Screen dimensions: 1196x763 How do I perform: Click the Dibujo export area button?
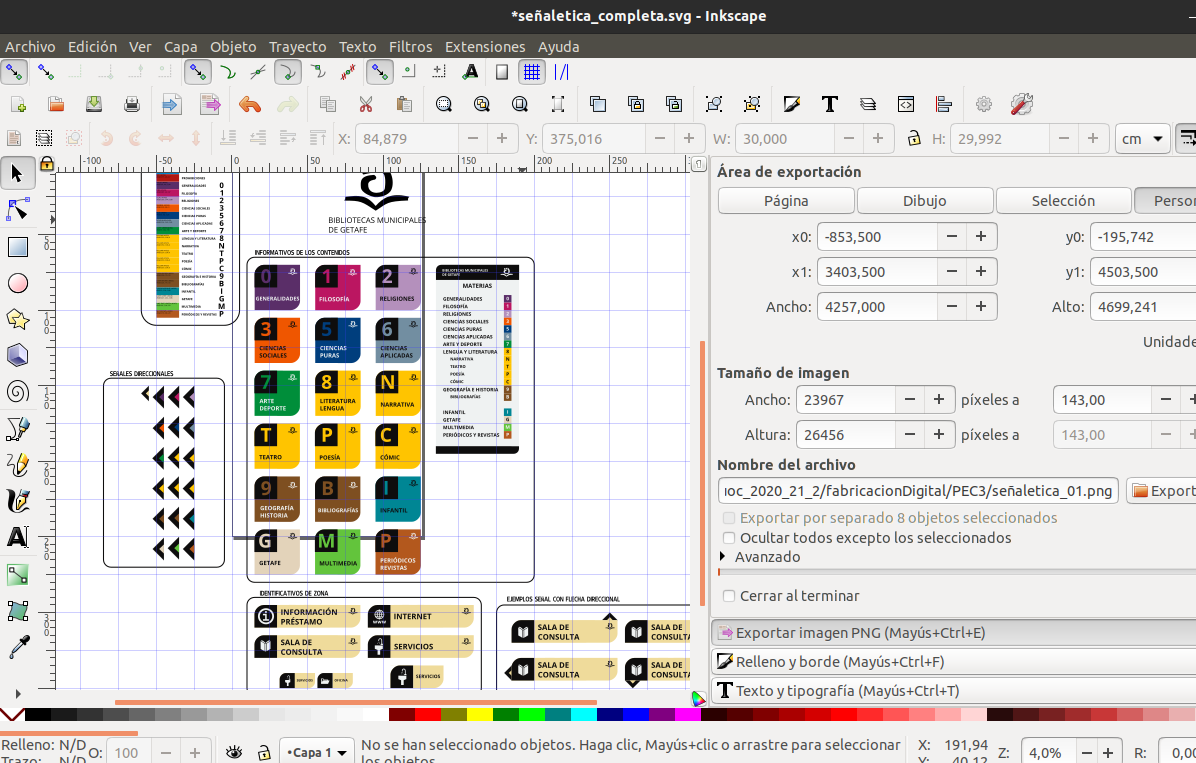pyautogui.click(x=924, y=201)
